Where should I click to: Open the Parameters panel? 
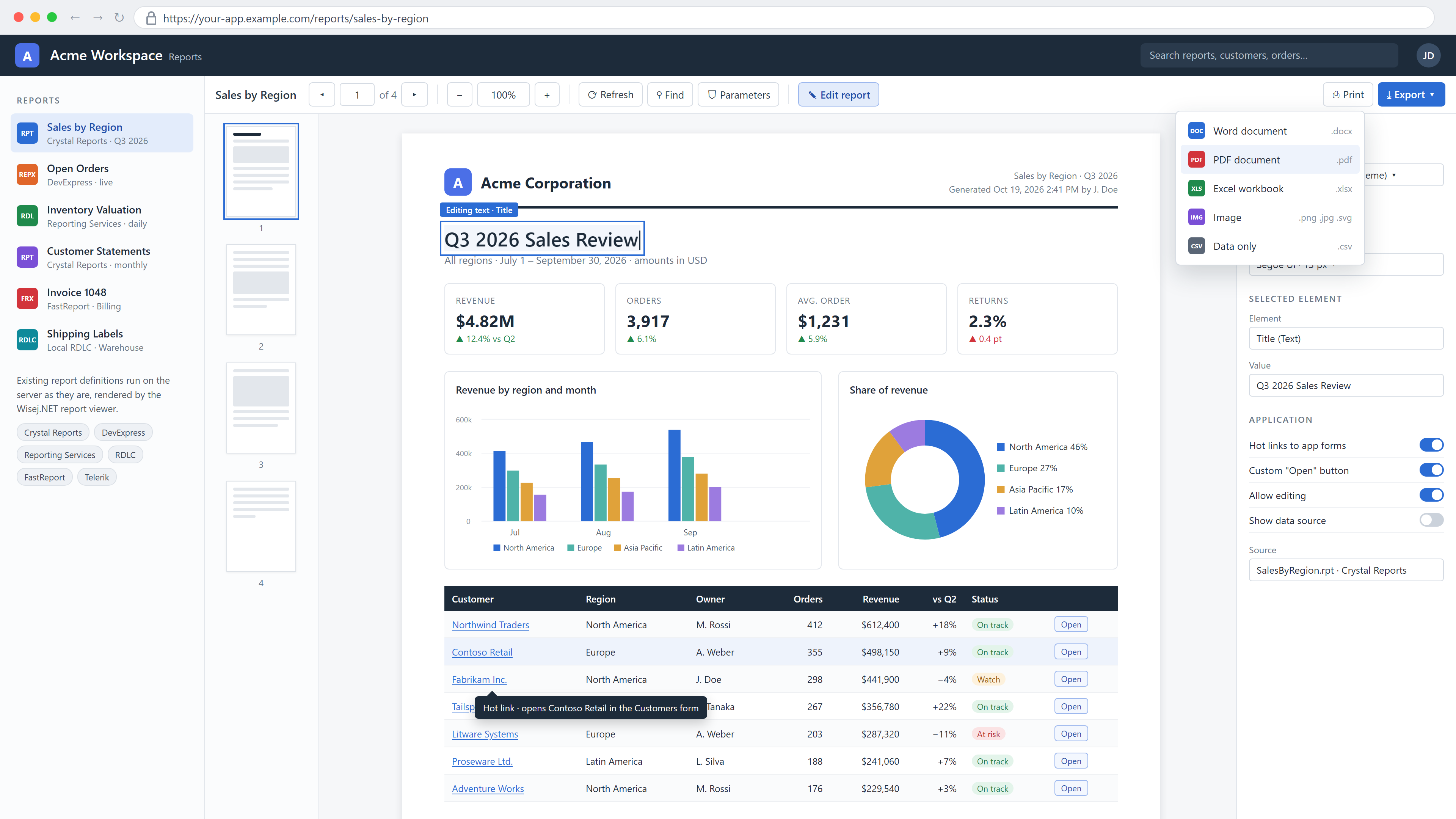[738, 94]
